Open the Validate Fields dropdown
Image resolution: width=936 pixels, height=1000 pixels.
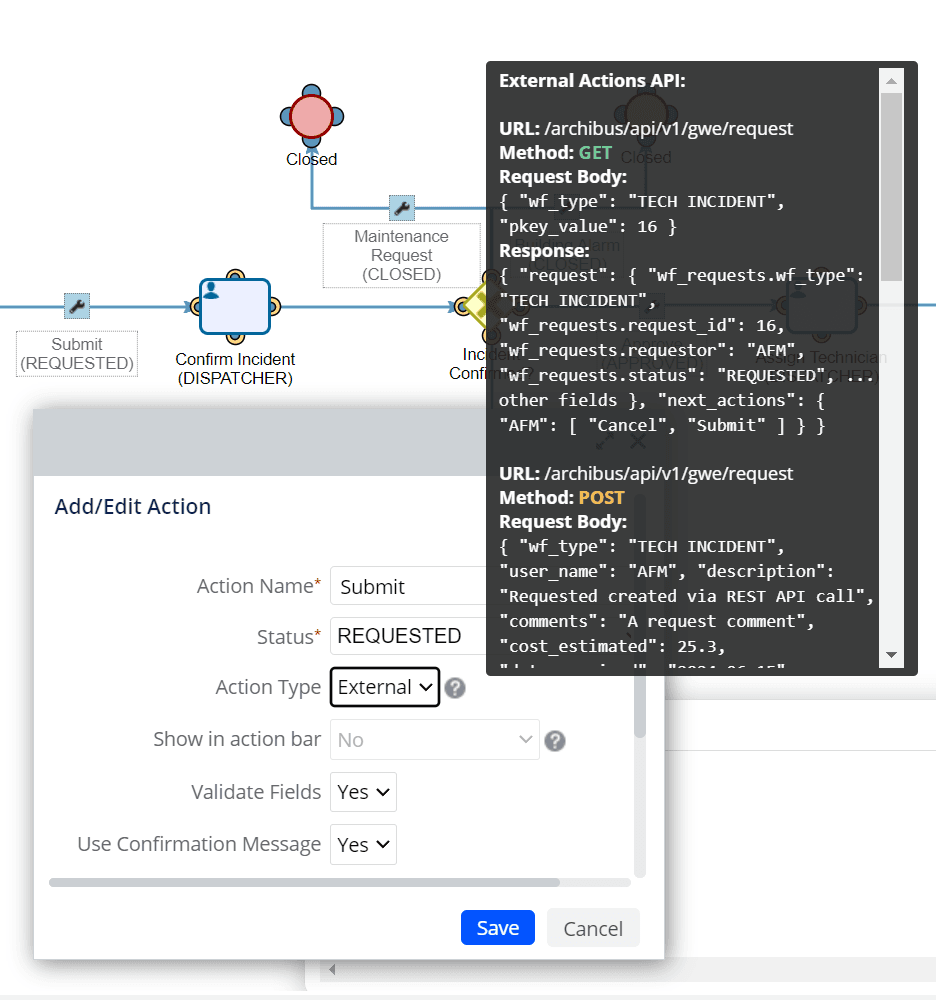(x=363, y=792)
